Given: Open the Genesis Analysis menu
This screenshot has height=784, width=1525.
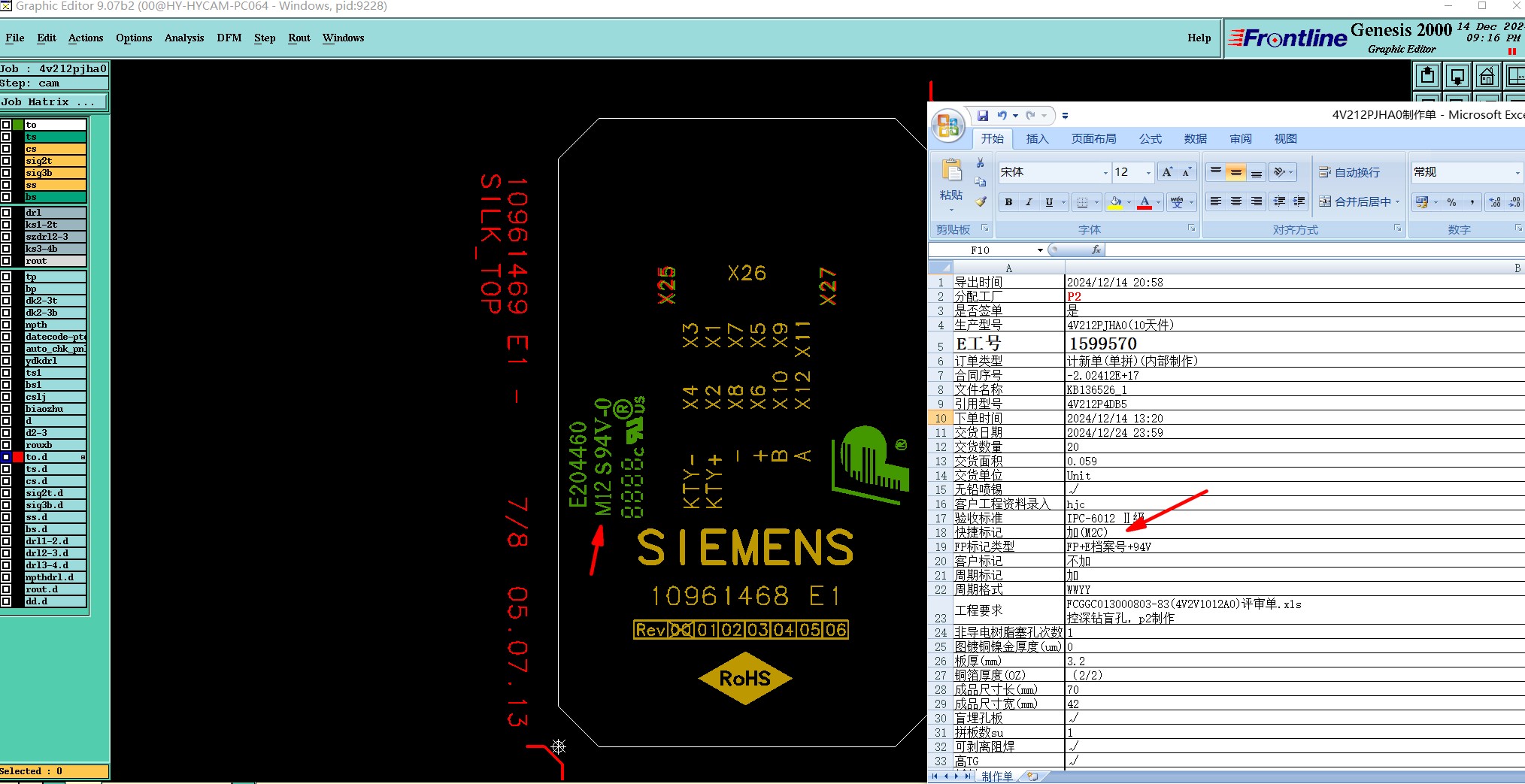Looking at the screenshot, I should (184, 38).
